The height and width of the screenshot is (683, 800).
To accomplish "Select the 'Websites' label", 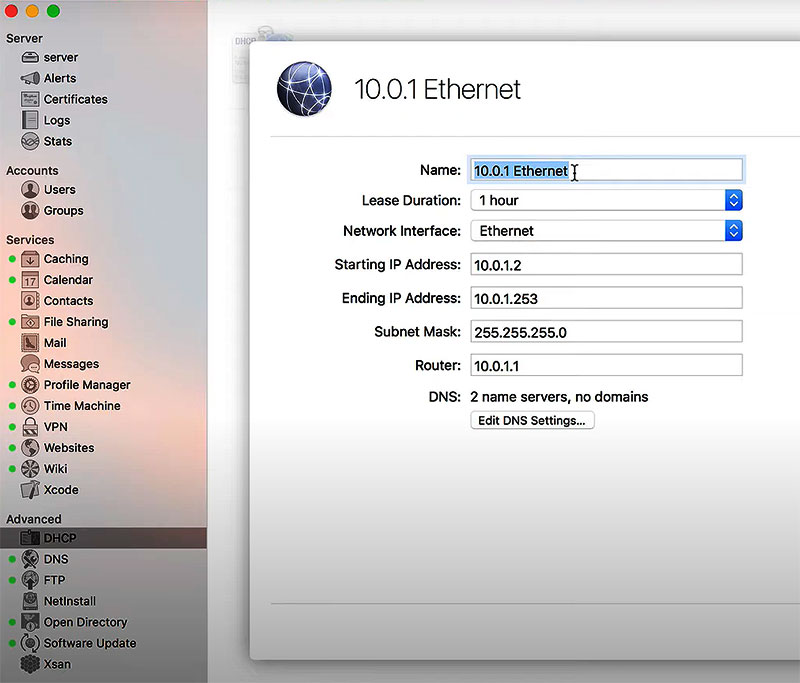I will (69, 448).
